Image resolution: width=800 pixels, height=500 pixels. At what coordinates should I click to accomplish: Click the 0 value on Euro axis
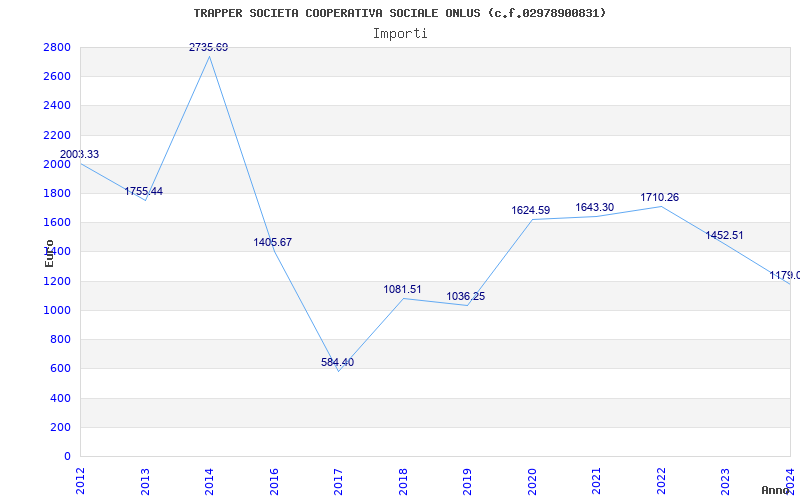67,456
